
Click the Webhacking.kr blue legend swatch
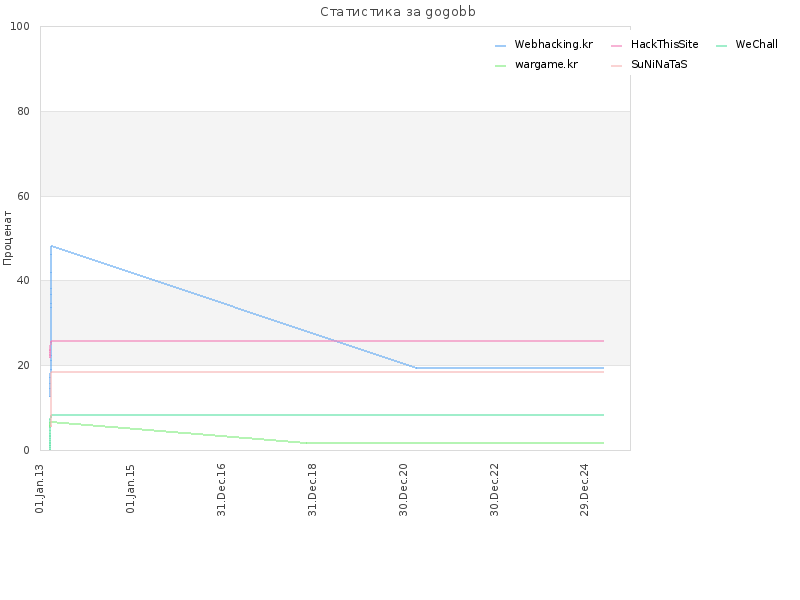(x=500, y=46)
